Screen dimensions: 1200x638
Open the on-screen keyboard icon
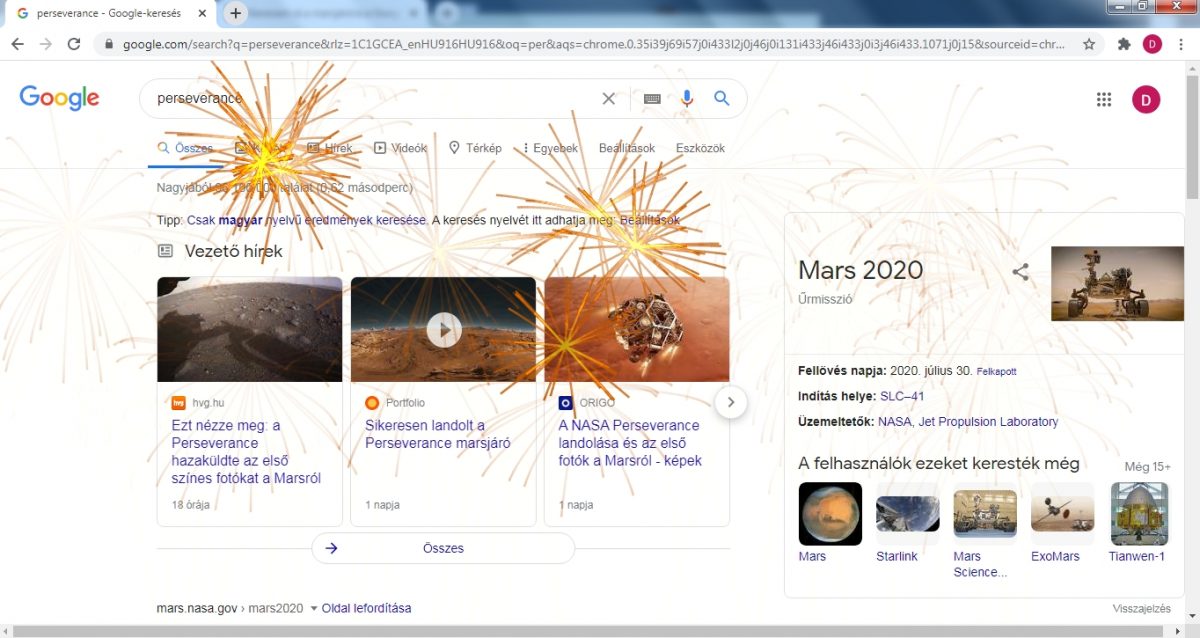click(x=652, y=99)
